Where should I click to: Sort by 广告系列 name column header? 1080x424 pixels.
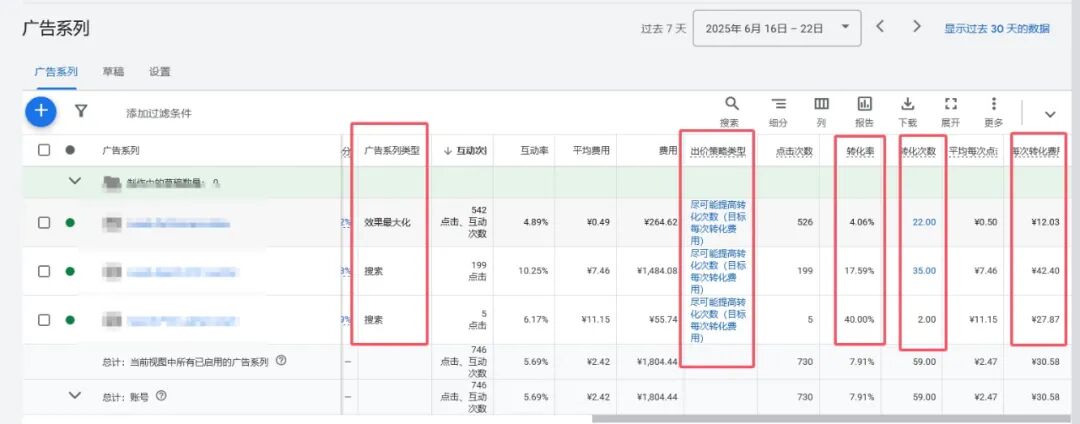pyautogui.click(x=121, y=151)
